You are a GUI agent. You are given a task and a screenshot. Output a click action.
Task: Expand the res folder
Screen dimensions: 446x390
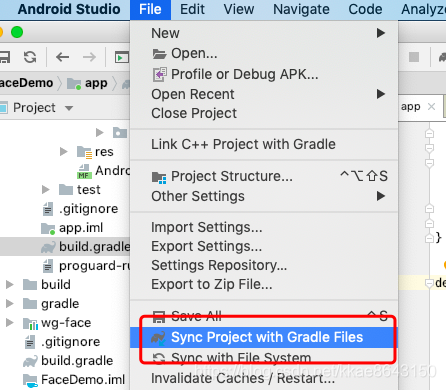tap(63, 152)
